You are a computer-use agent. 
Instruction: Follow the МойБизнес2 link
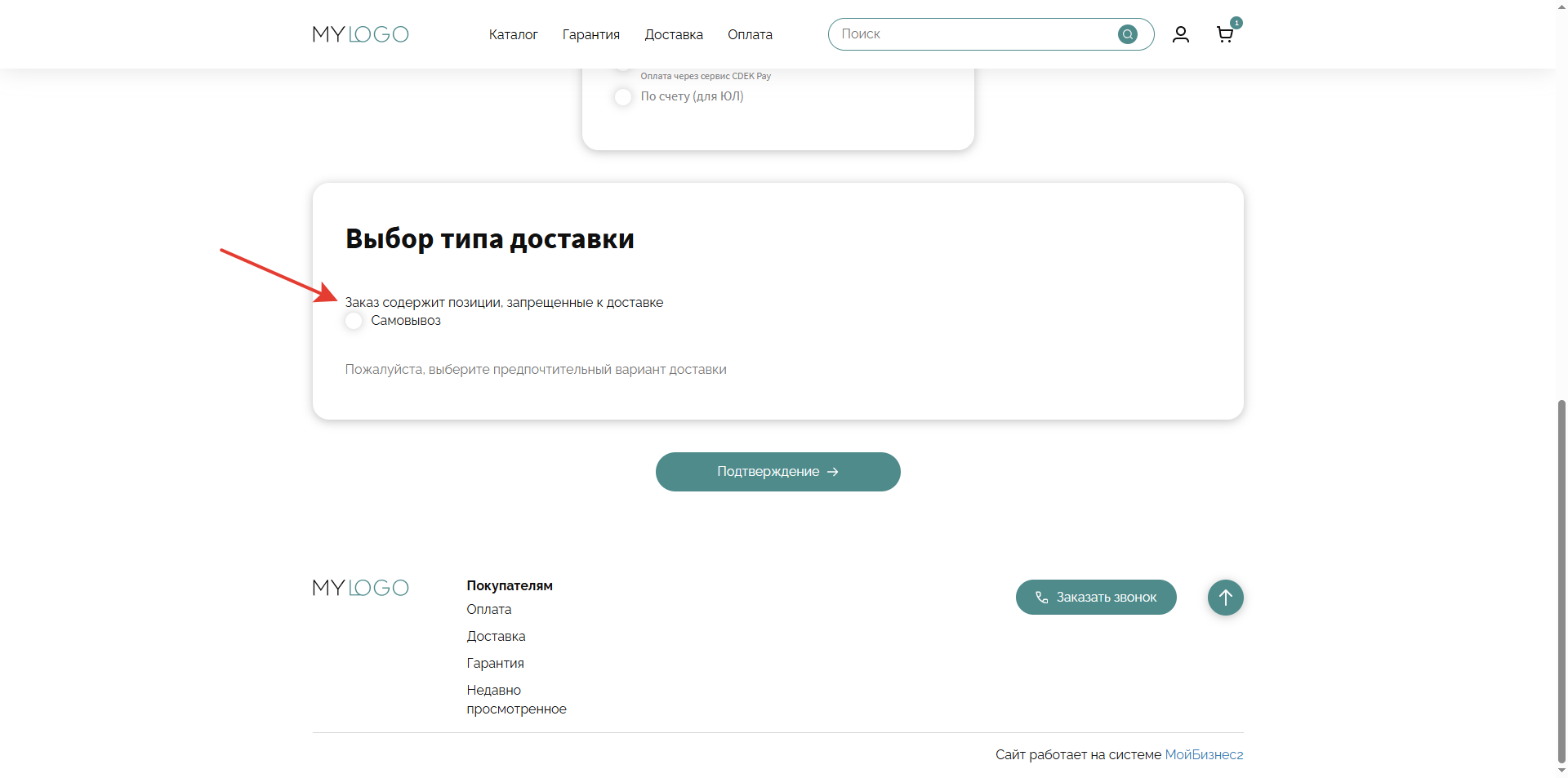point(1203,755)
